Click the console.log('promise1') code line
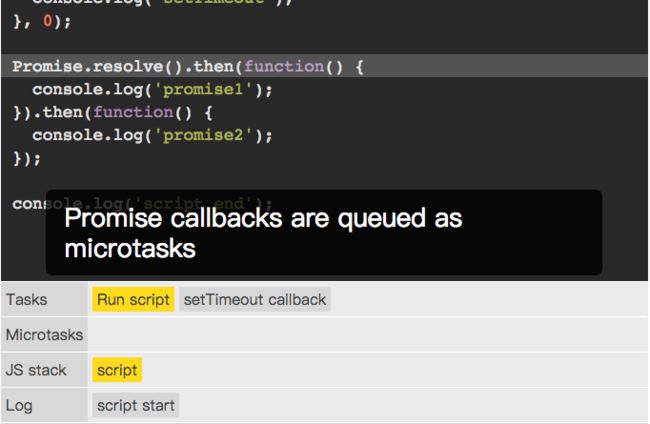This screenshot has height=424, width=650. point(152,90)
